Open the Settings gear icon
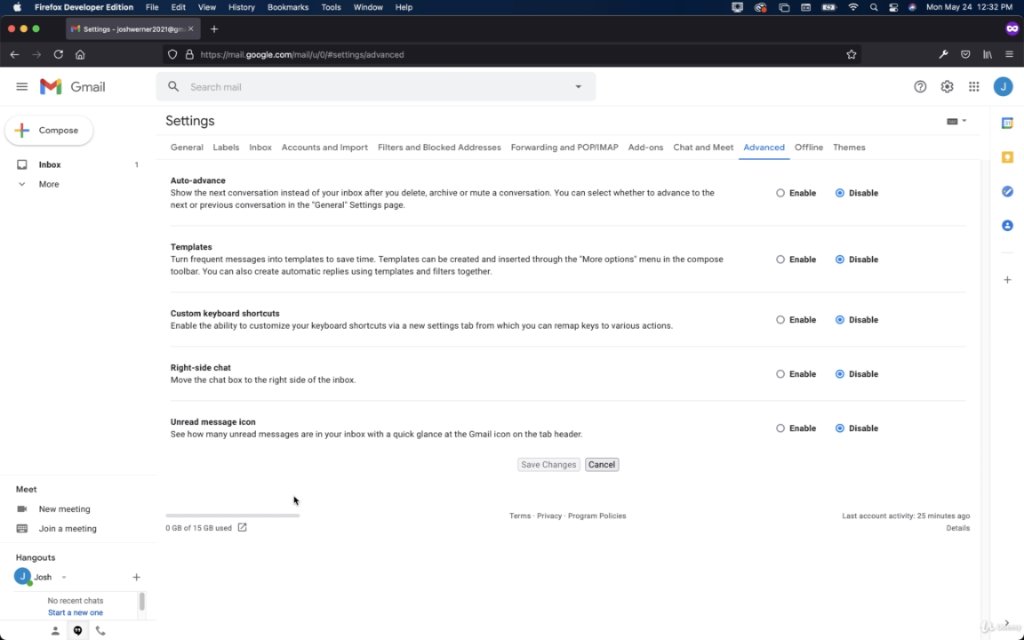 tap(947, 87)
